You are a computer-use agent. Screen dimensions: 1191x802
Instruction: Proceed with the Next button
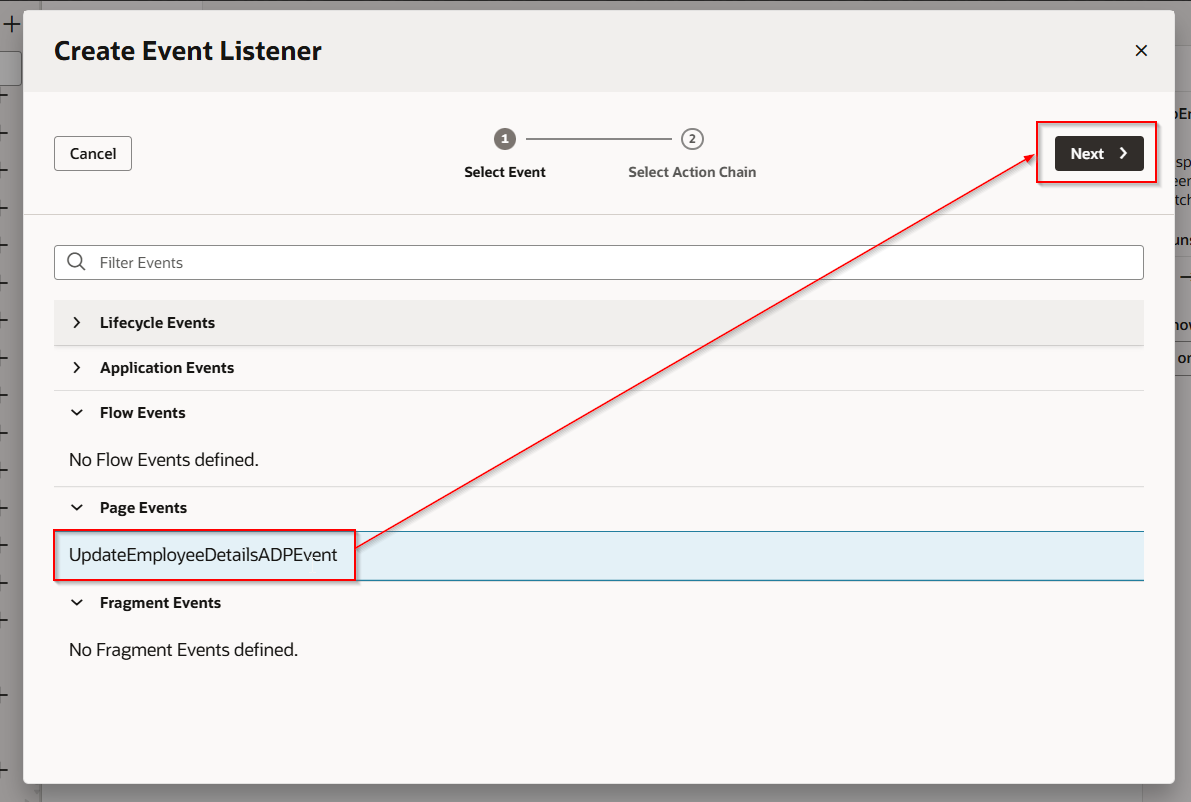point(1098,154)
